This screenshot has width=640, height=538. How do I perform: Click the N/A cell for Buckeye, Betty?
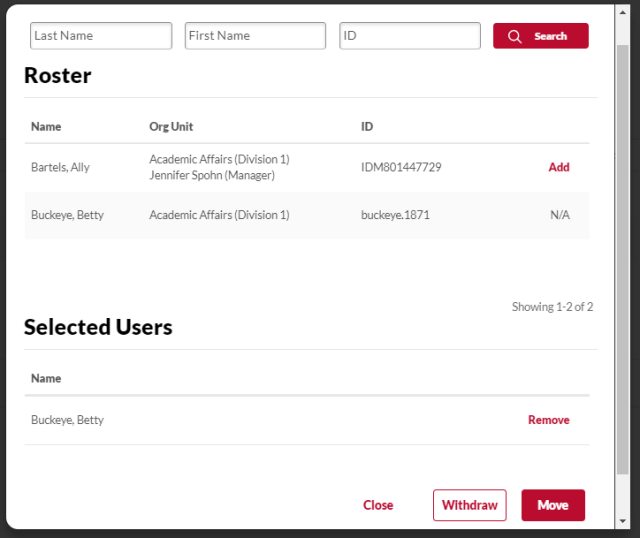(x=560, y=215)
